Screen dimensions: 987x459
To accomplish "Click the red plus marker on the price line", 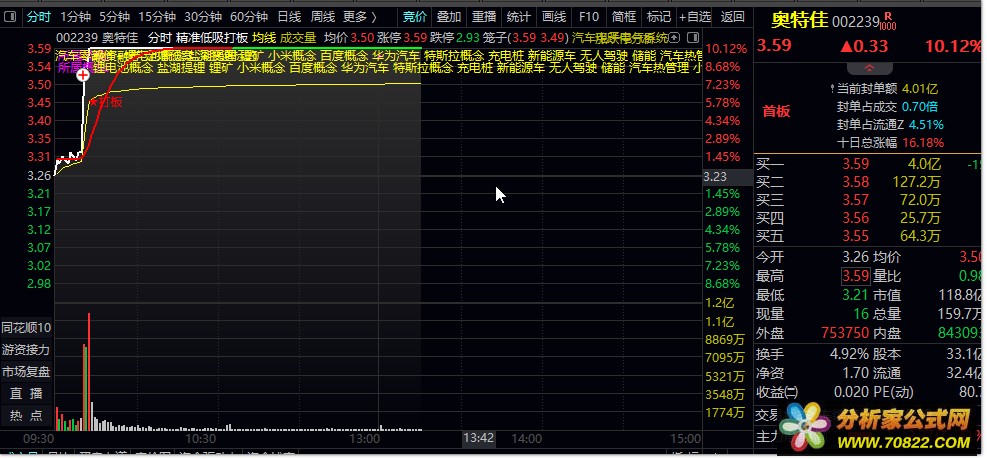I will click(x=83, y=75).
